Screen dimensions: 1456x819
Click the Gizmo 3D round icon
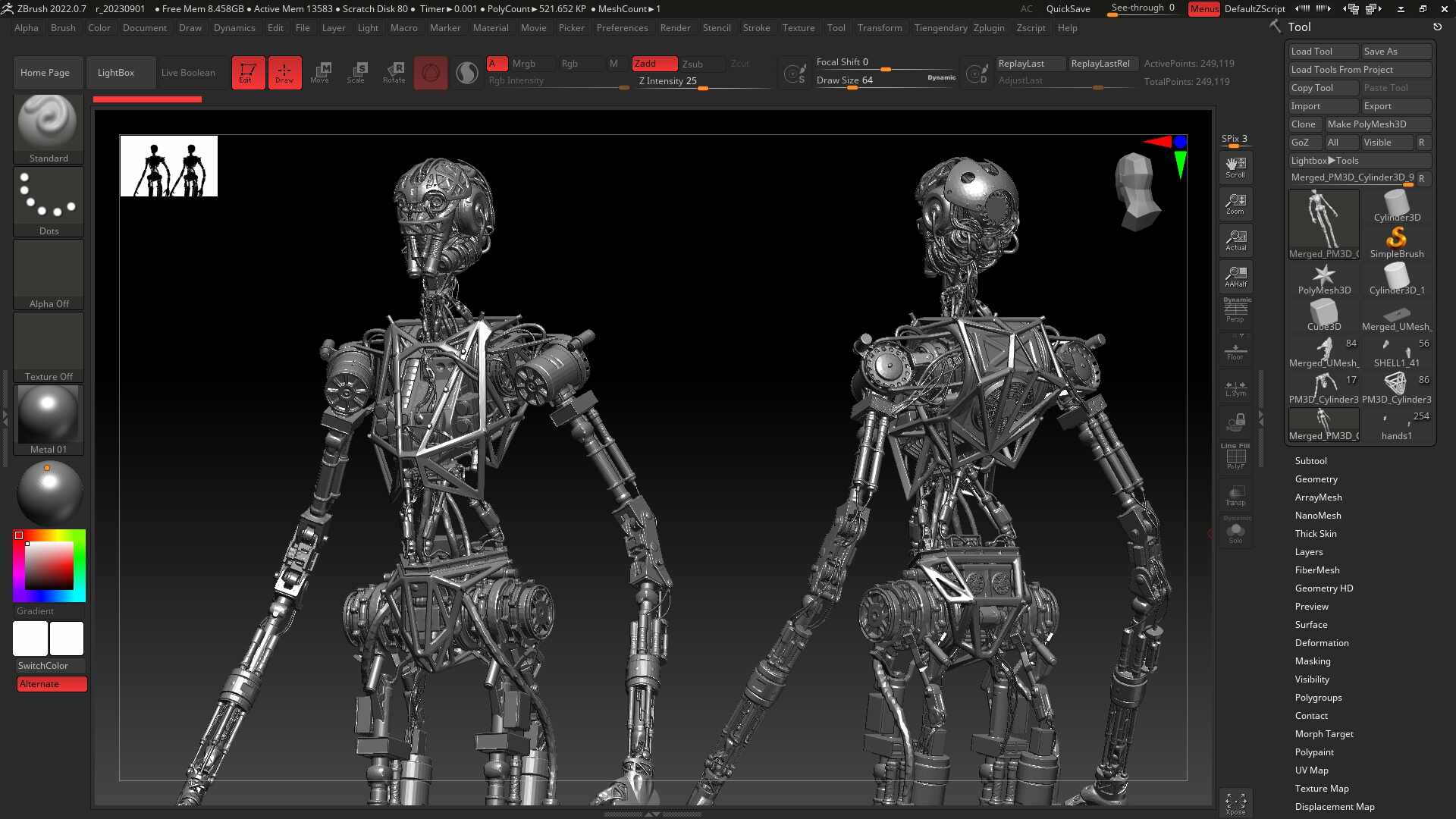[431, 73]
